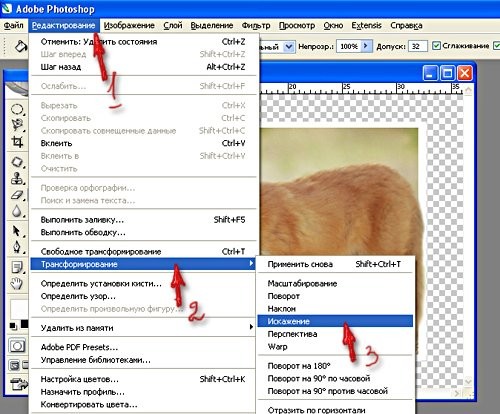
Task: Choose Наклон in Transform submenu
Action: pos(335,309)
